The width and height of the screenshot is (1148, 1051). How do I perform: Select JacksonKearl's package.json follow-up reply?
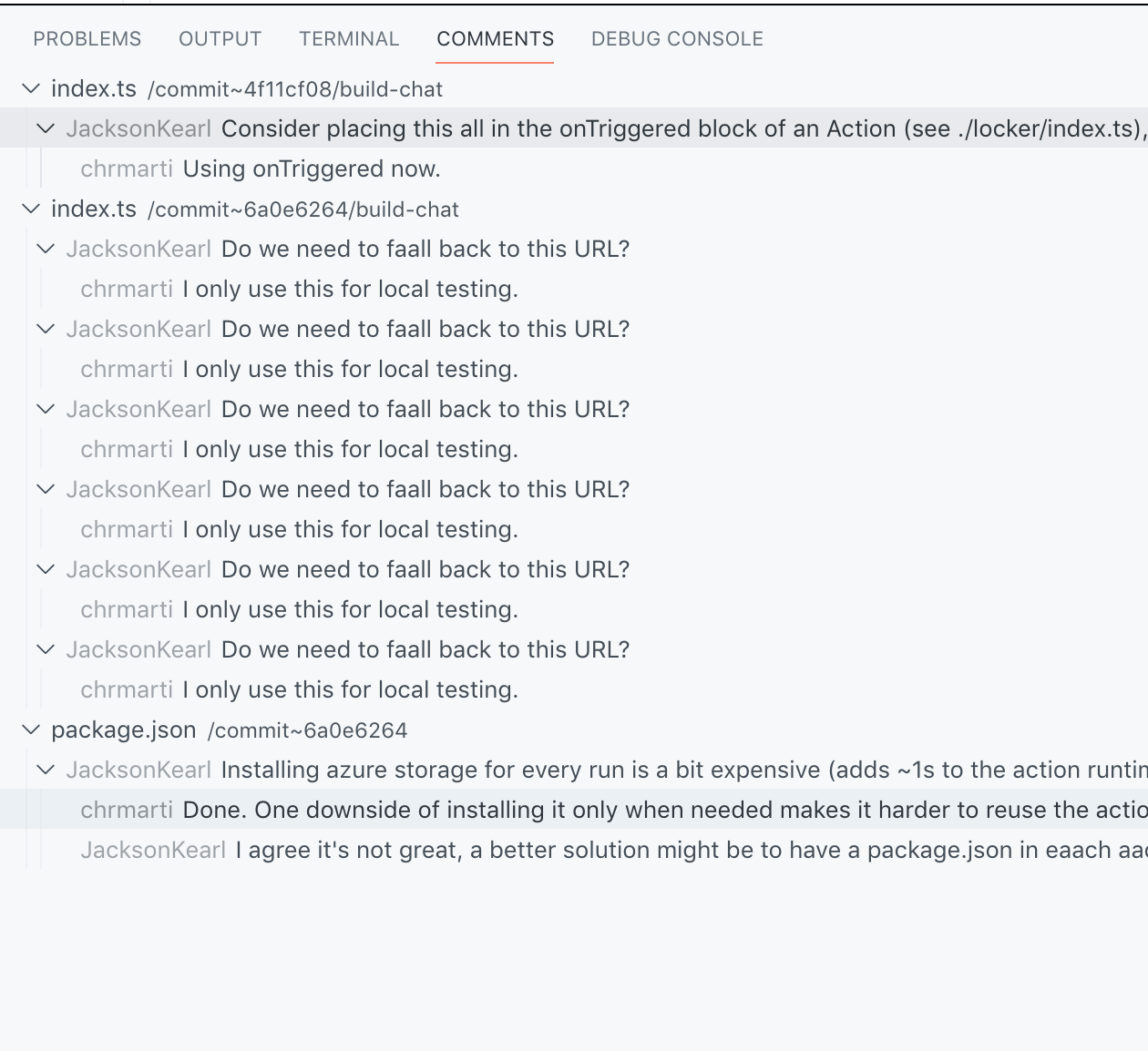[547, 850]
